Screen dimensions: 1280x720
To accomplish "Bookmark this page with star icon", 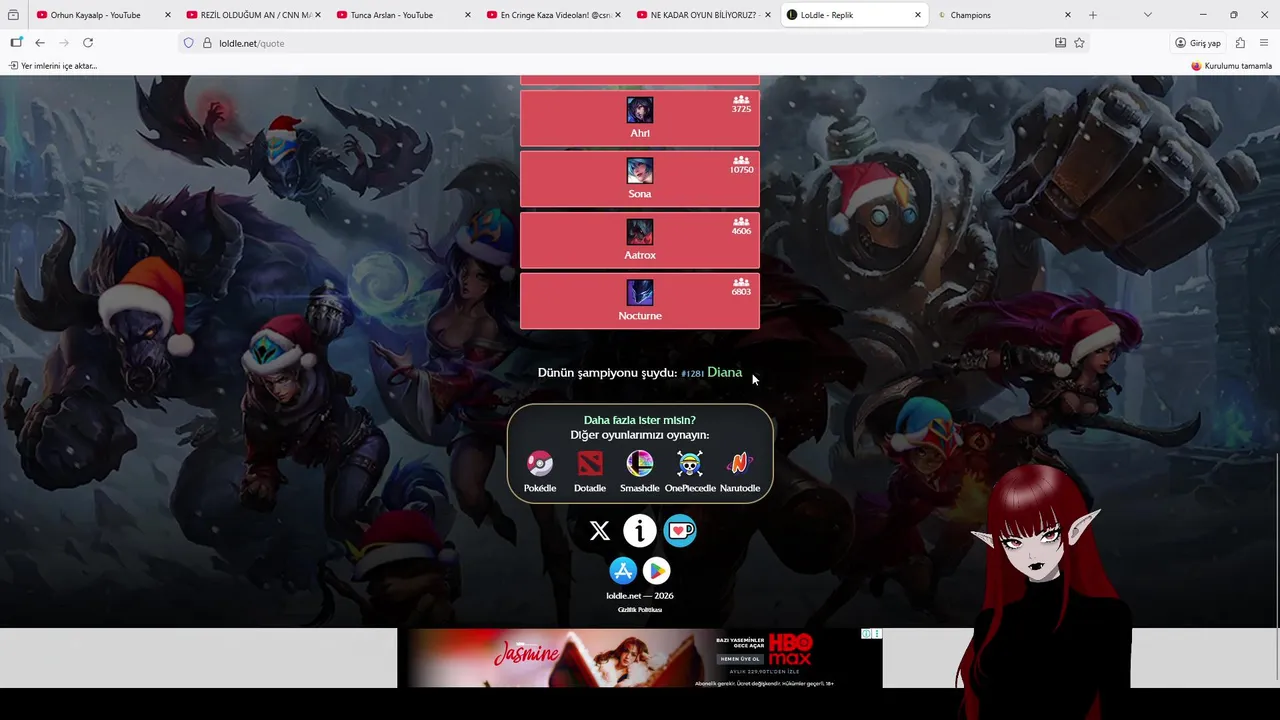I will pyautogui.click(x=1079, y=43).
